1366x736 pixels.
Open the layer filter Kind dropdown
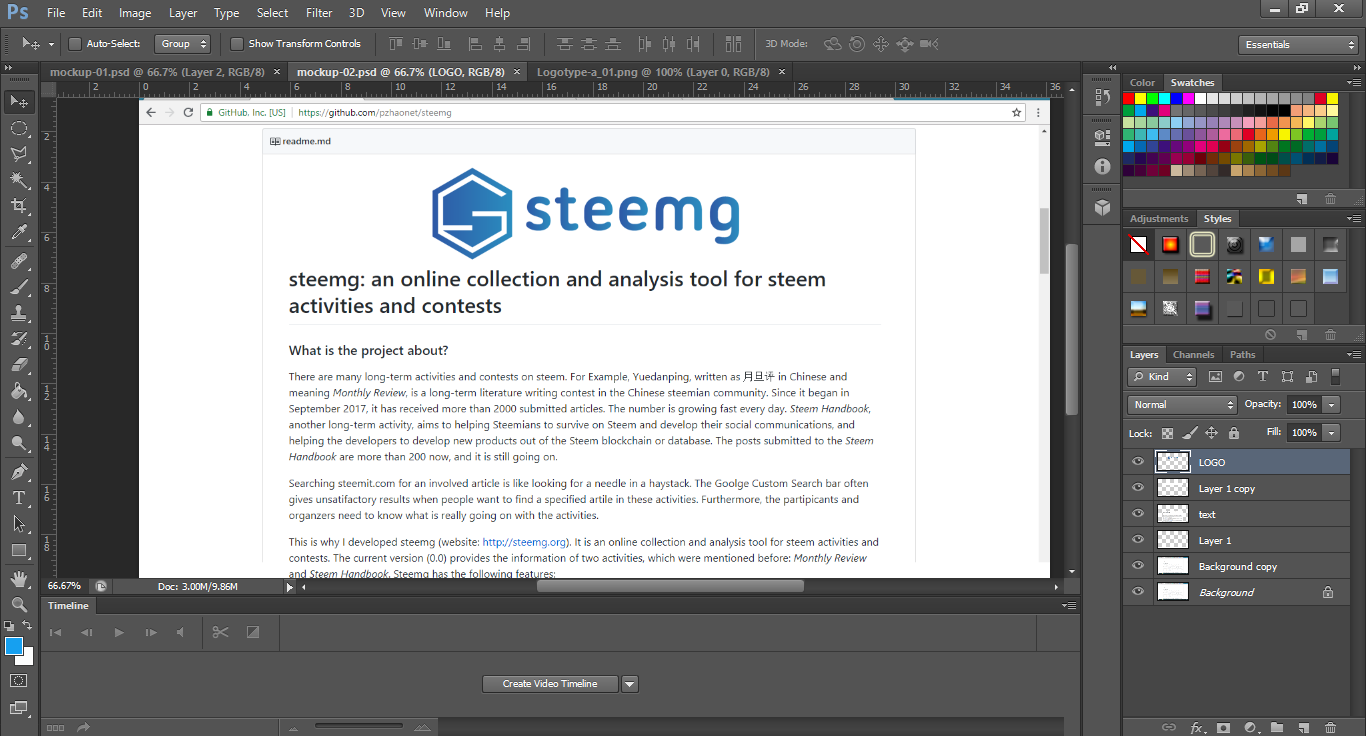[x=1162, y=377]
